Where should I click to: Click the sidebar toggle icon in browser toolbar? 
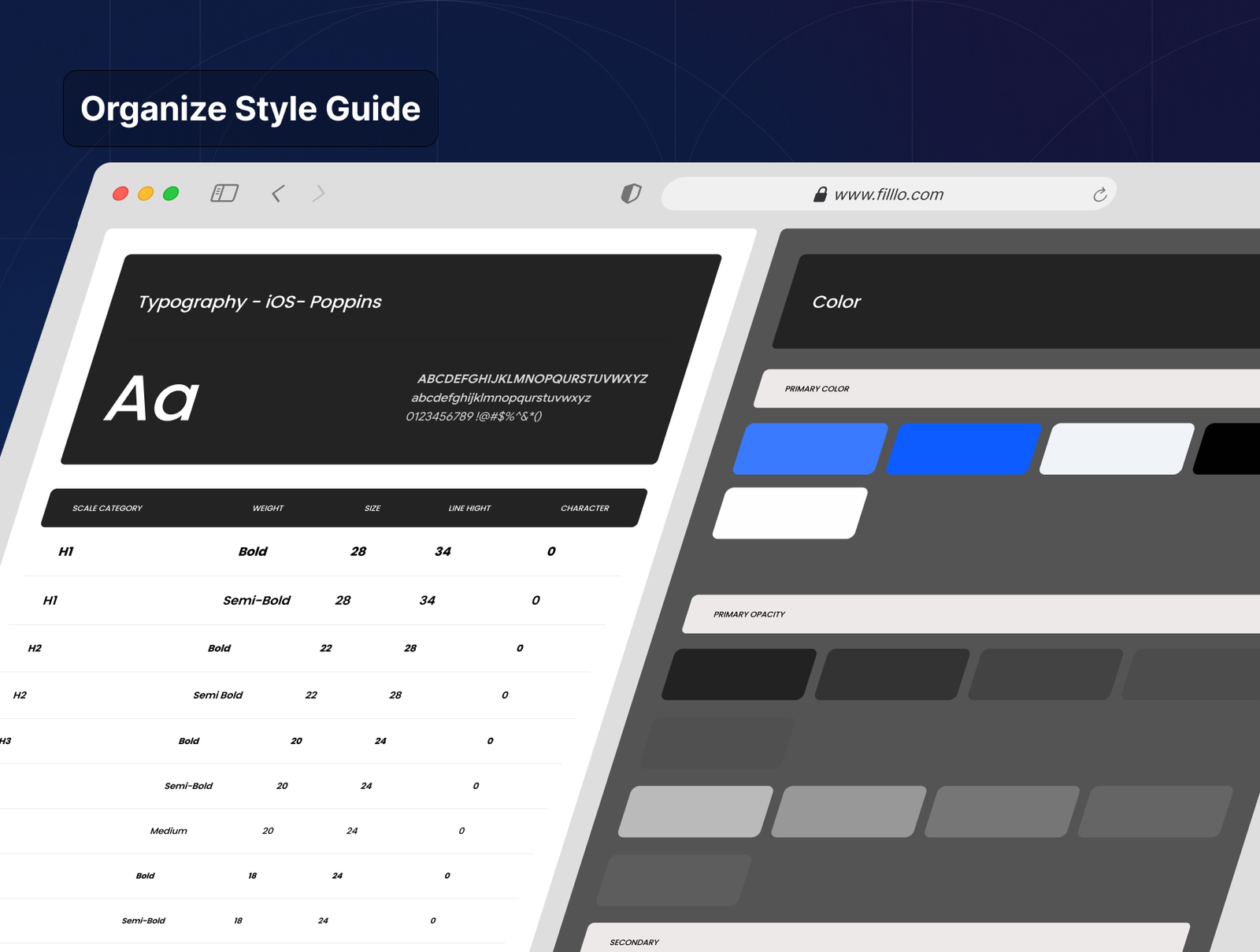coord(224,193)
